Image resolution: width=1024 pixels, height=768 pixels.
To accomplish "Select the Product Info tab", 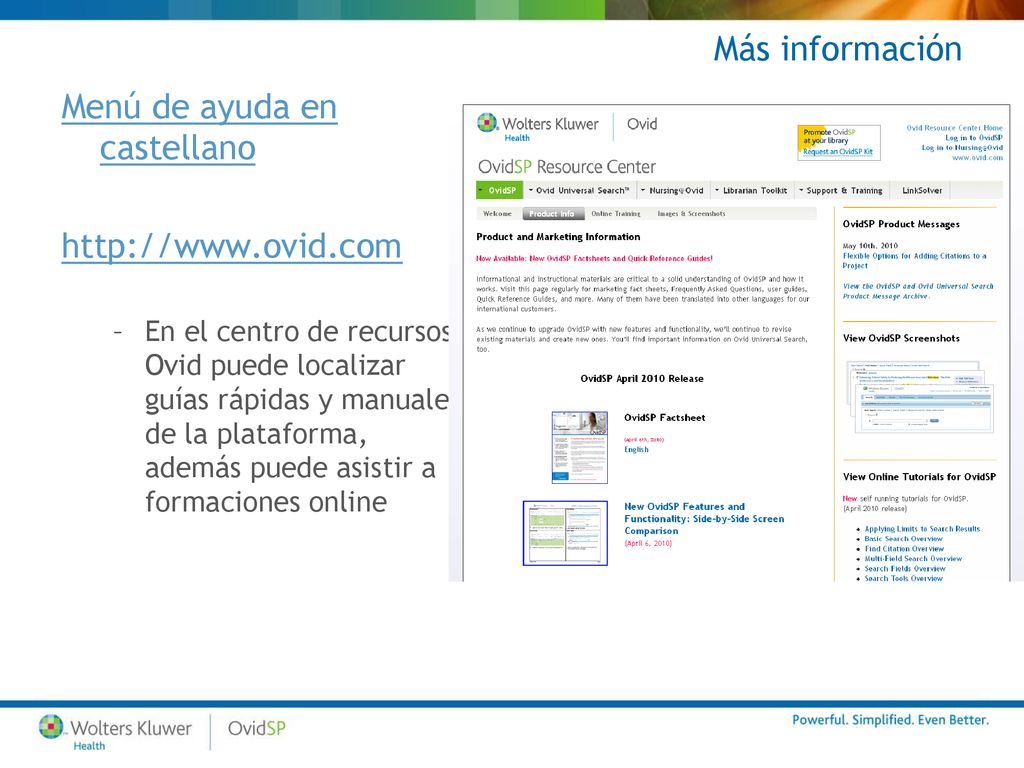I will (x=551, y=214).
